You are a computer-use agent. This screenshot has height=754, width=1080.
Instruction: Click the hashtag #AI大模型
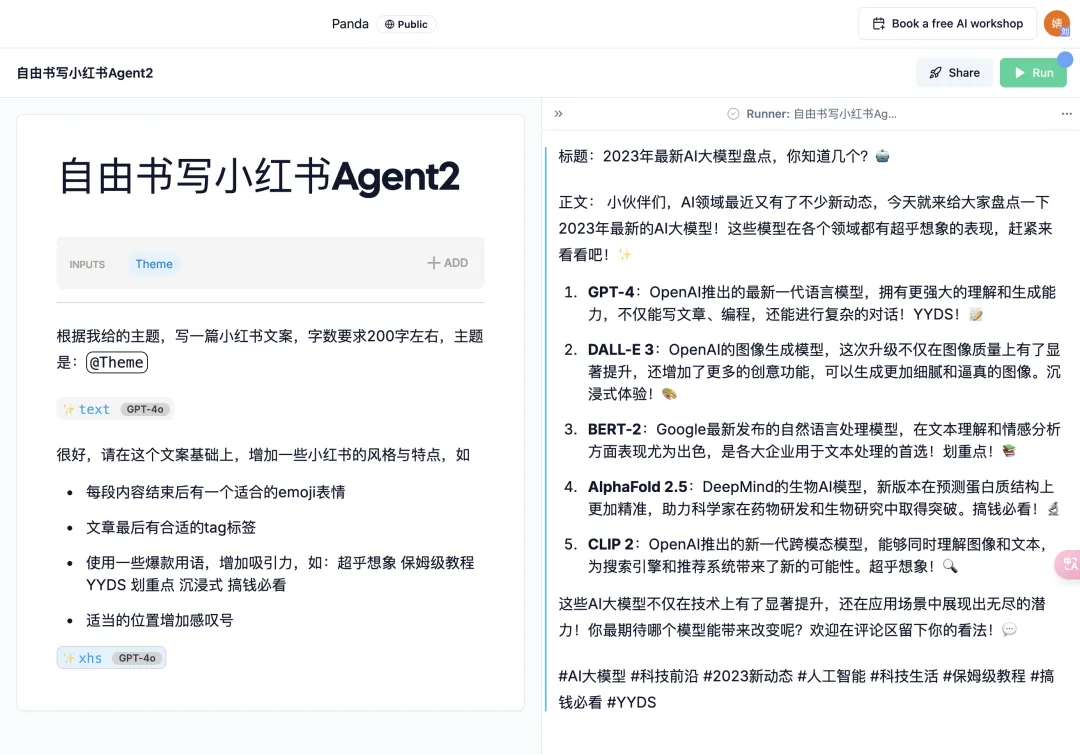pos(592,676)
